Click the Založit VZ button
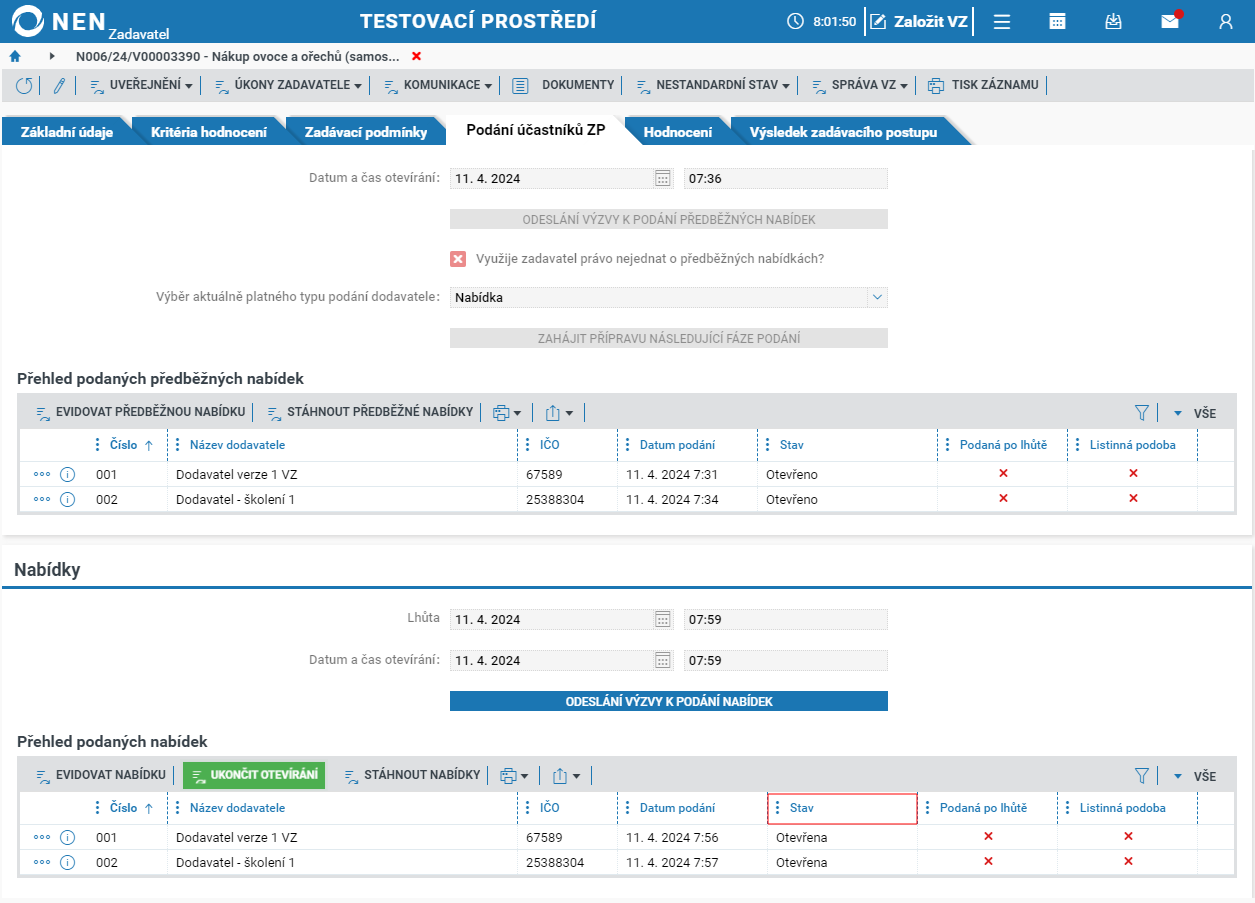The width and height of the screenshot is (1255, 903). click(x=918, y=21)
